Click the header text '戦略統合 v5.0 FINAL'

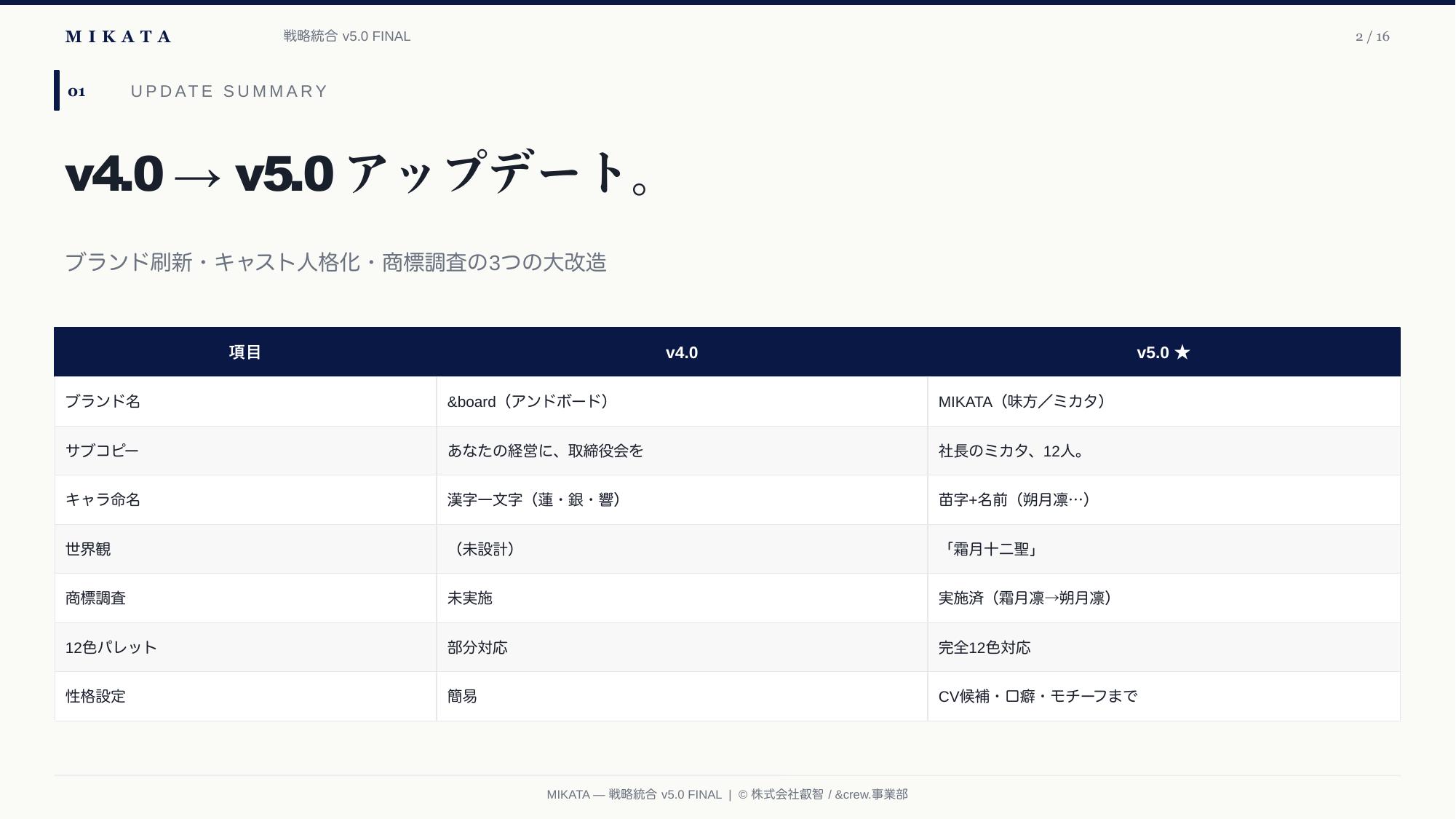pyautogui.click(x=347, y=36)
